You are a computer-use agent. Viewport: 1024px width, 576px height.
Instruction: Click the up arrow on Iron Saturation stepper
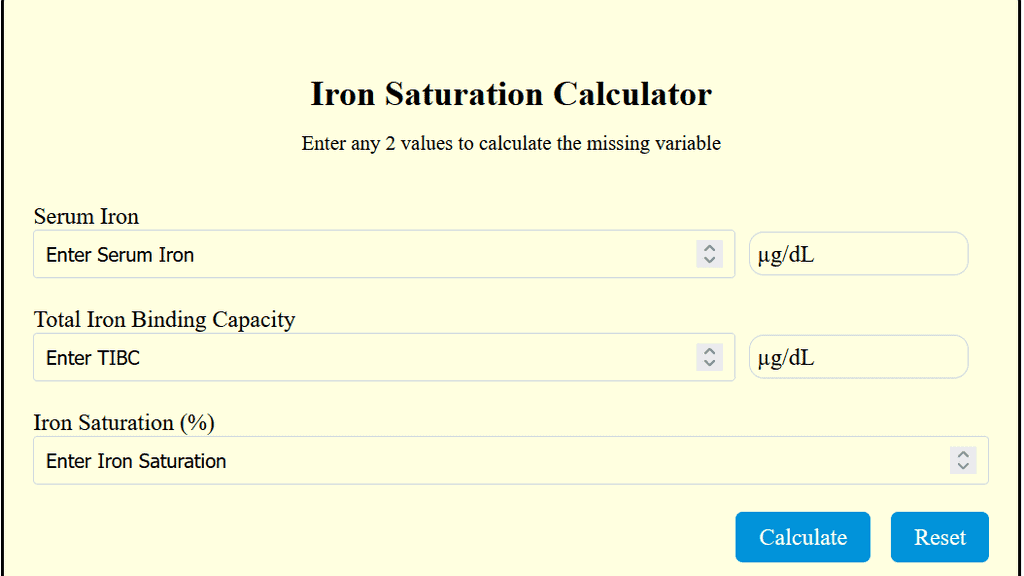(963, 454)
